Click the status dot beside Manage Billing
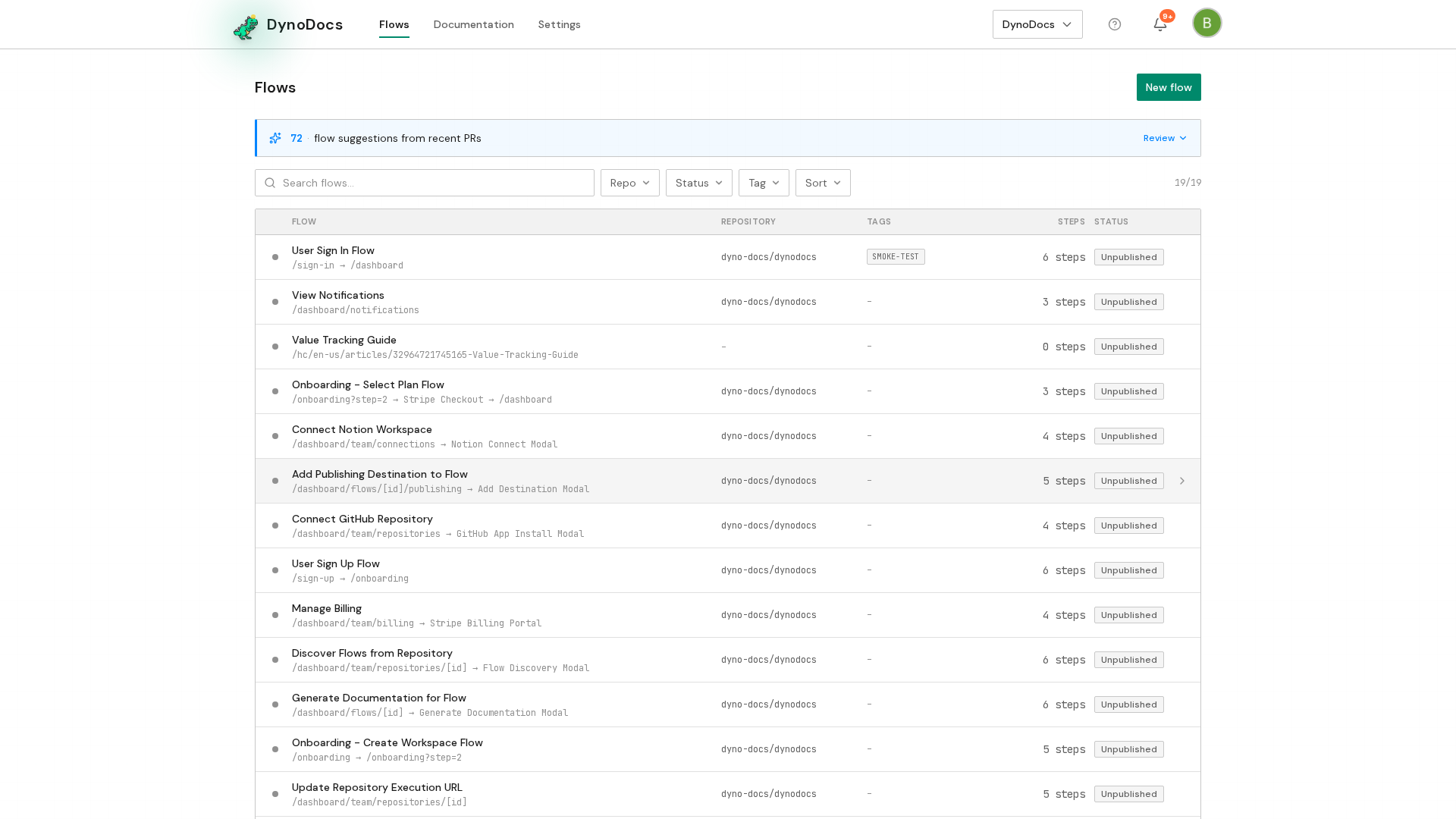 [x=275, y=615]
